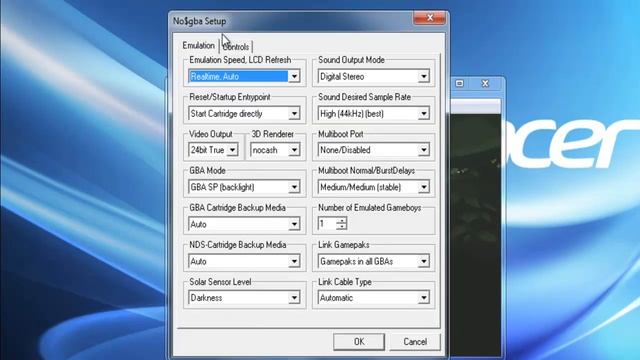Expand the Link Gamepaks dropdown
The image size is (640, 360).
(x=423, y=261)
